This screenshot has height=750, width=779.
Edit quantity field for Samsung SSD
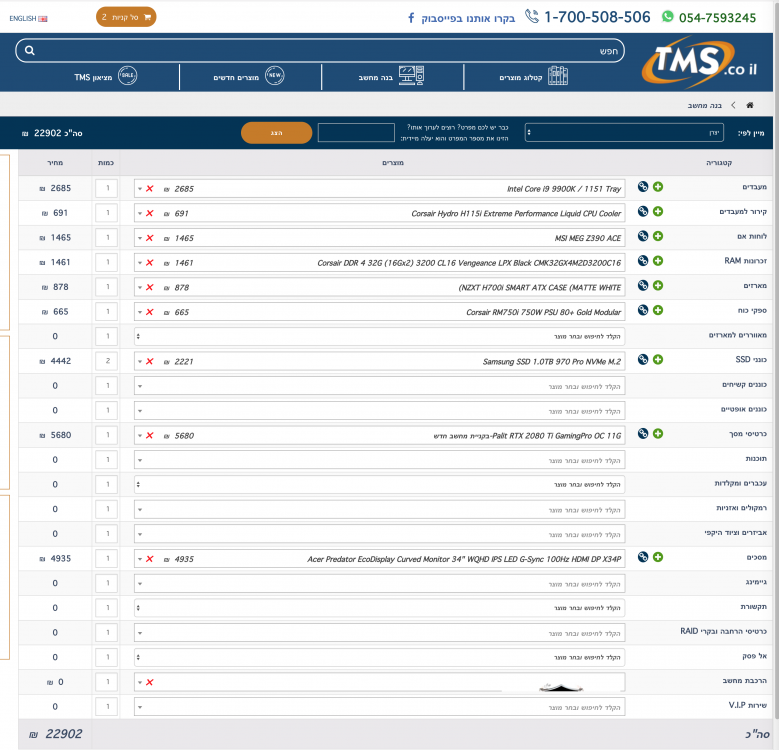tap(106, 361)
